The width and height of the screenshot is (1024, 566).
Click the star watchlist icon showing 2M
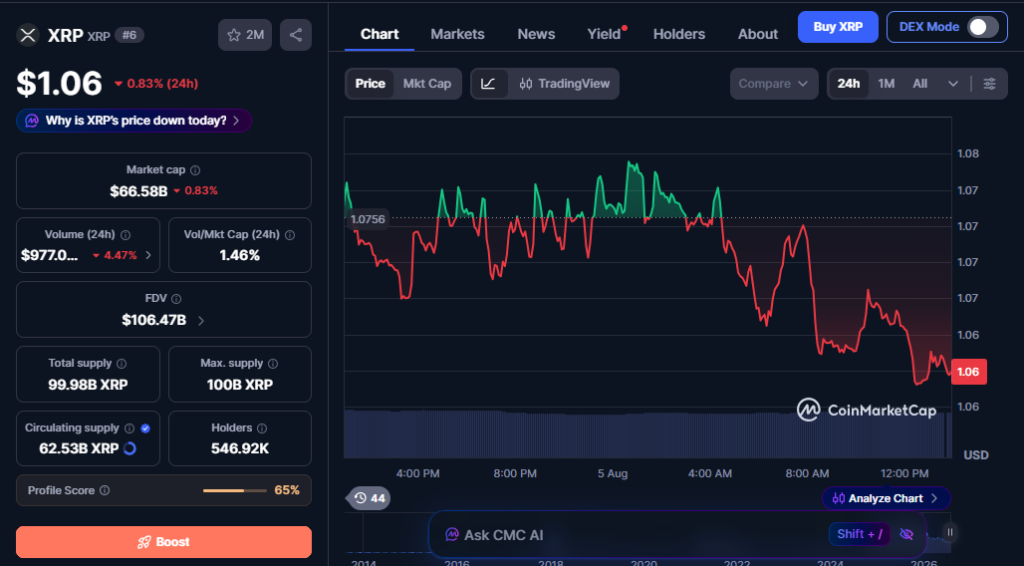(x=245, y=35)
